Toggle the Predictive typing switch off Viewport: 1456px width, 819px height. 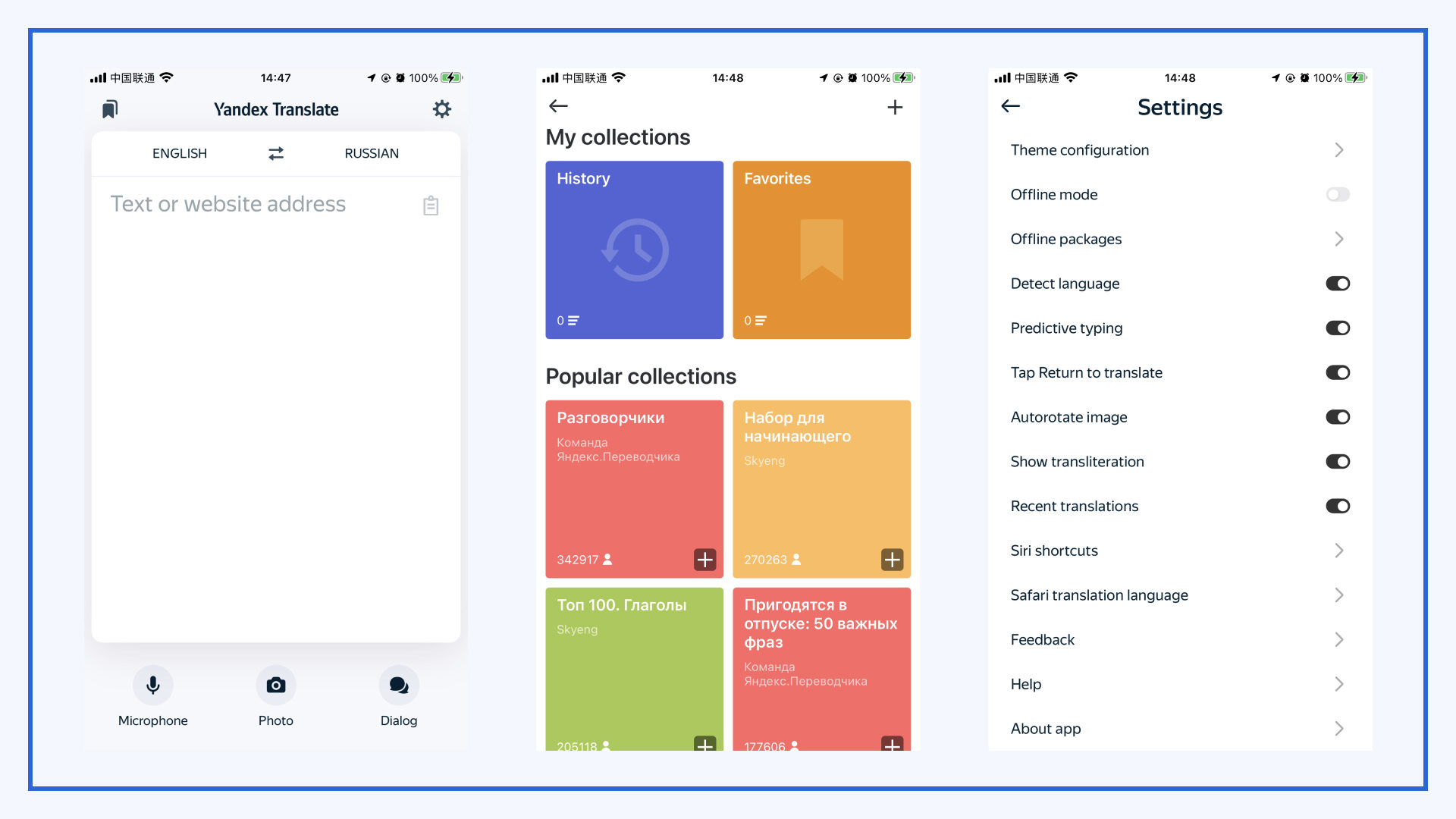point(1335,328)
